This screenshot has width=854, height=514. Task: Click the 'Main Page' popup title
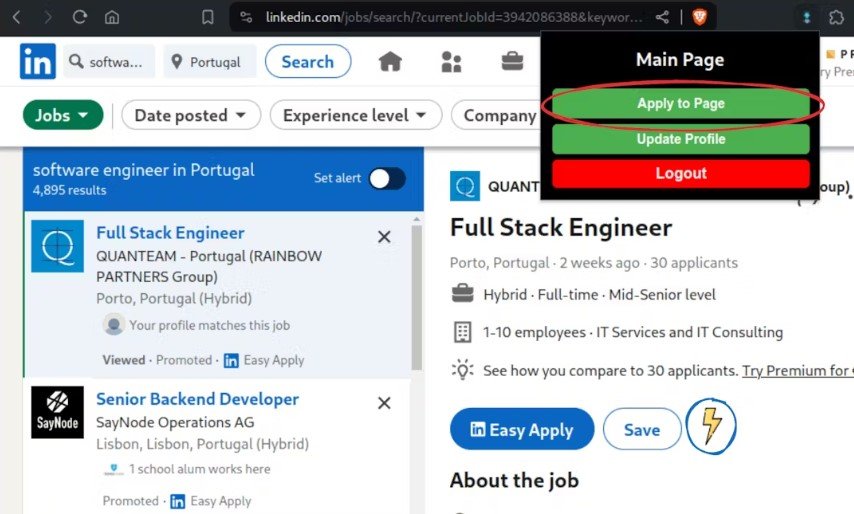coord(680,59)
